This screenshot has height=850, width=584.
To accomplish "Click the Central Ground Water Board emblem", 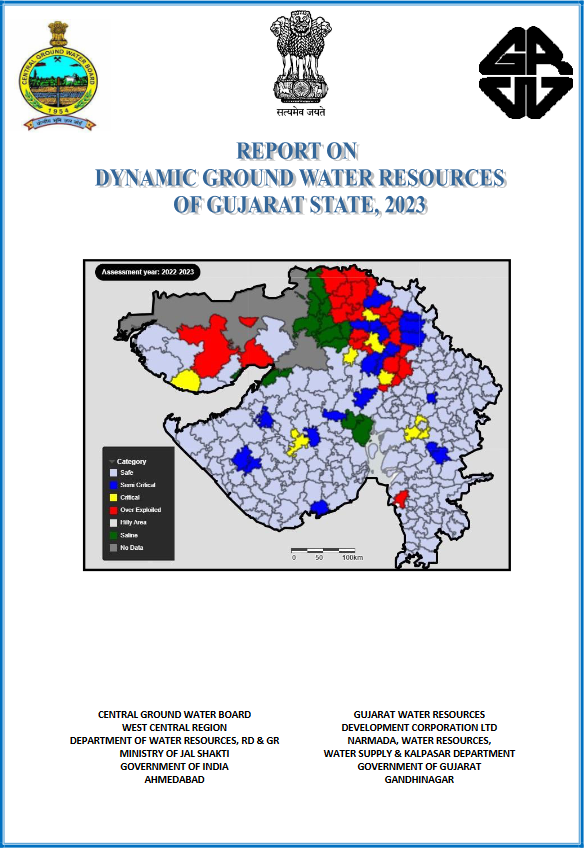I will 58,76.
